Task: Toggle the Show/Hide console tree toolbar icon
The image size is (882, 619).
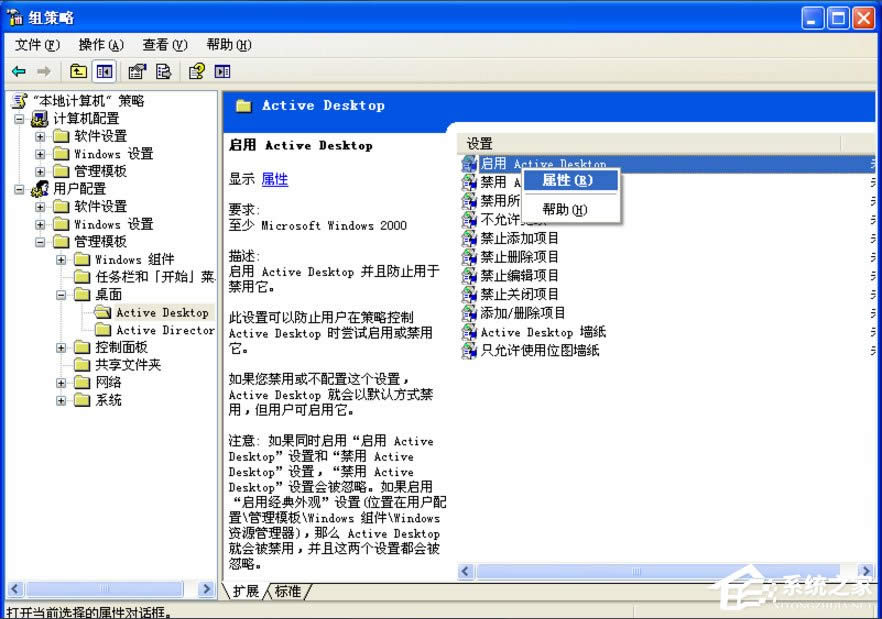Action: pos(104,71)
